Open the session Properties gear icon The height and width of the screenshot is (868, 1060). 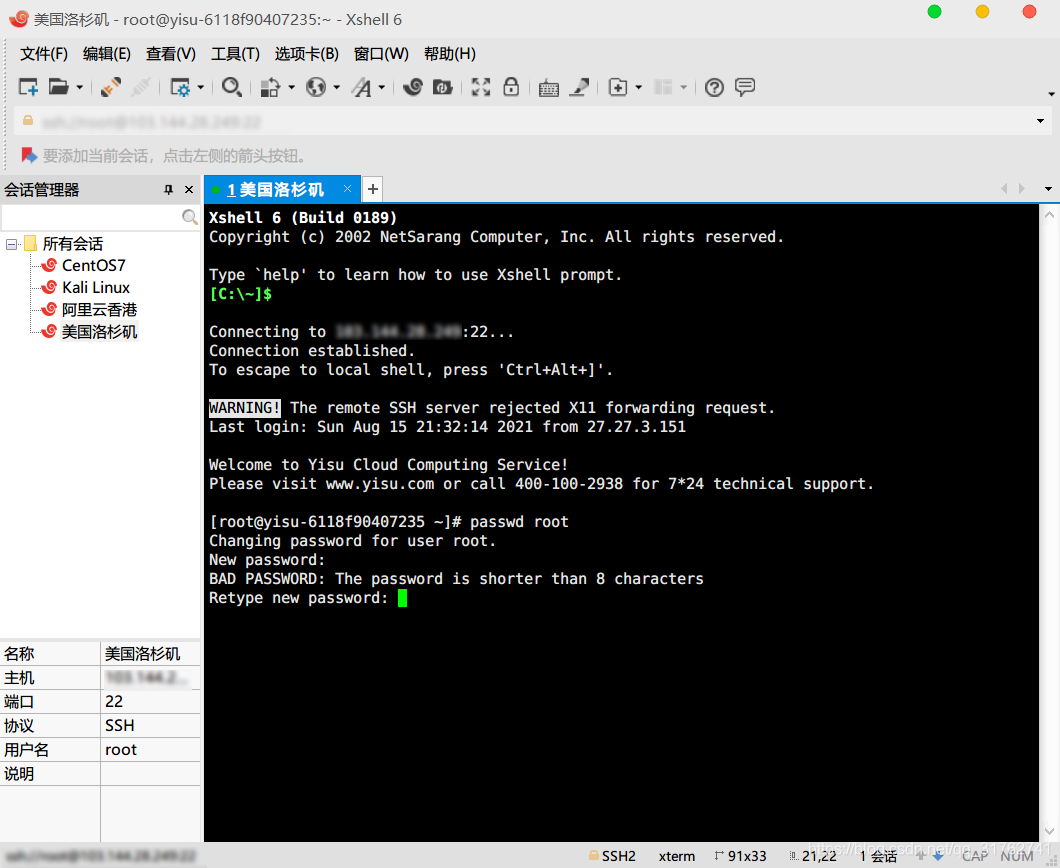point(180,87)
